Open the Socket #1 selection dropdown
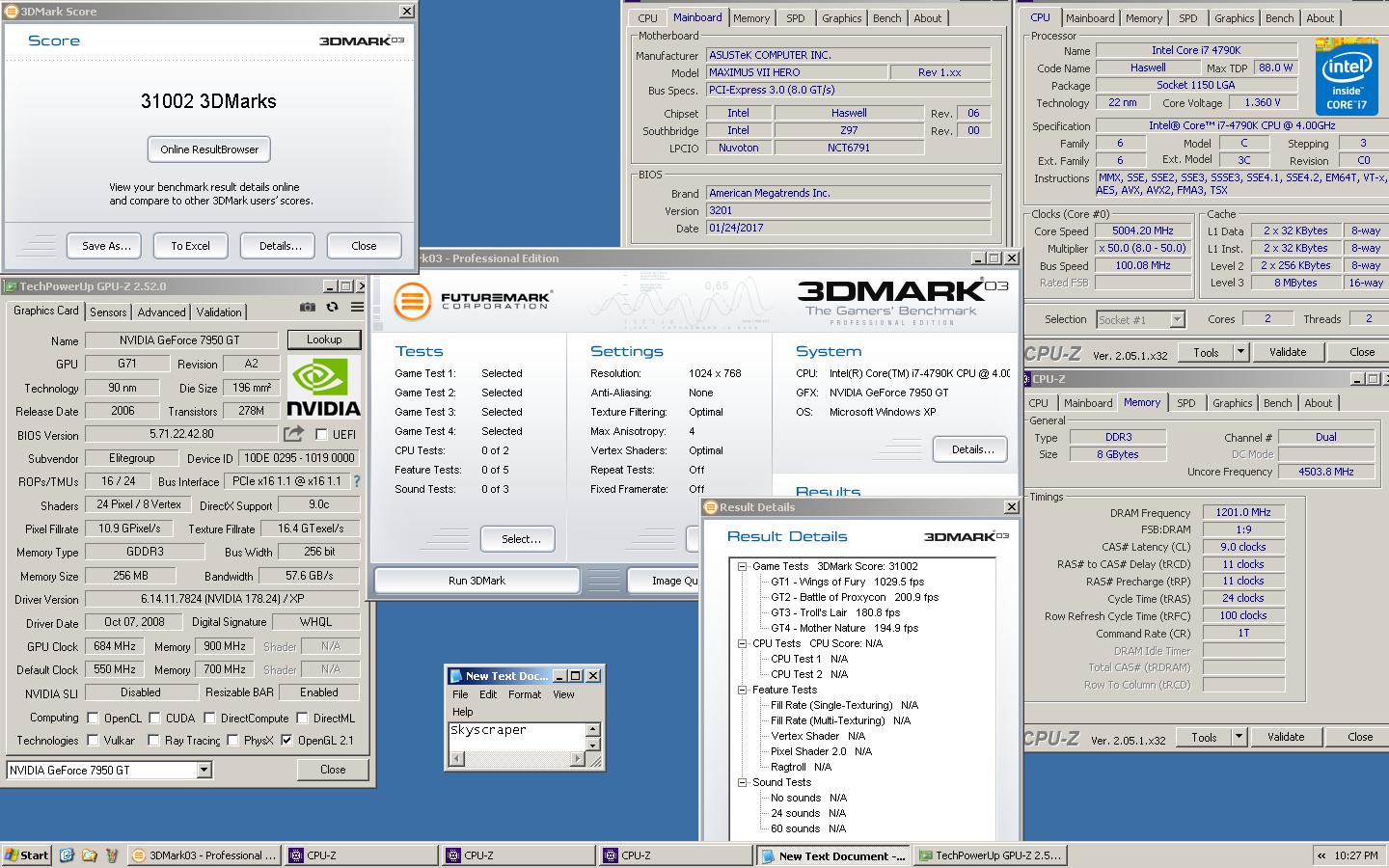This screenshot has width=1389, height=868. coord(1177,319)
